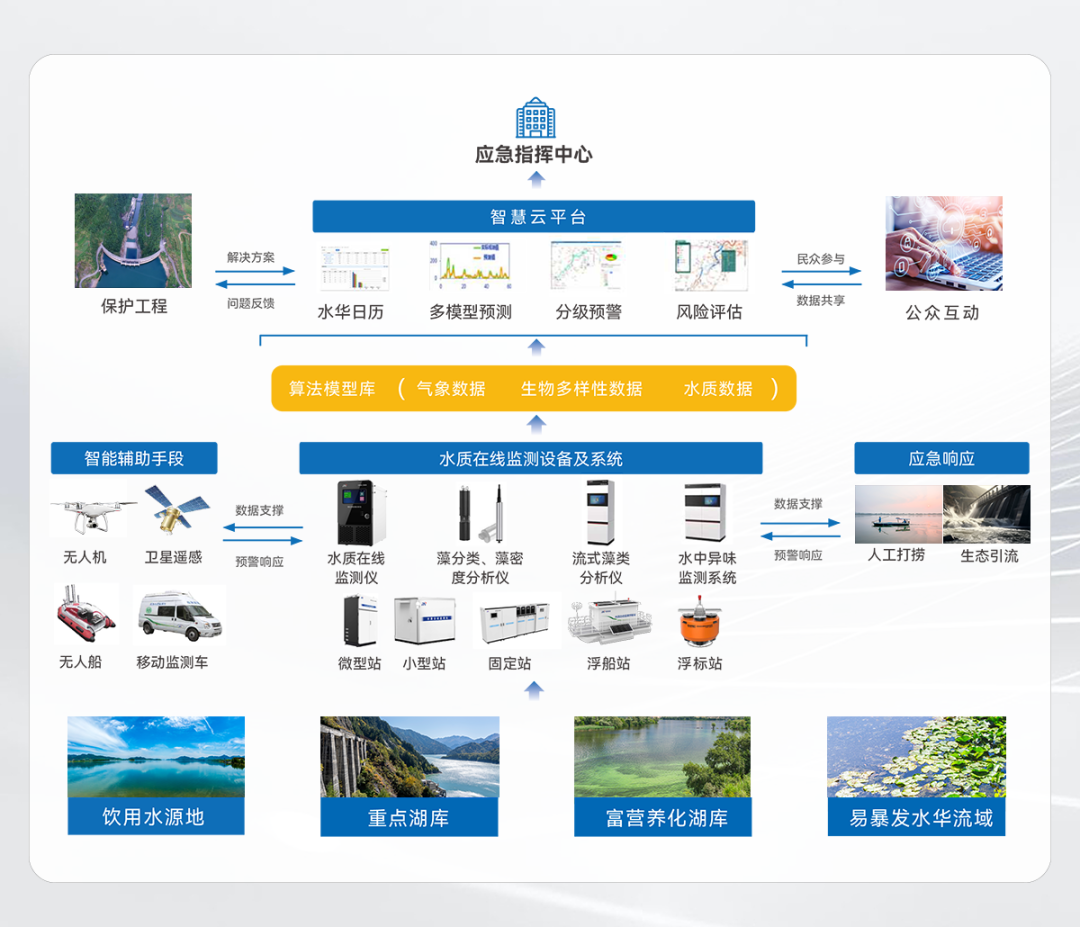Screen dimensions: 1080x927
Task: Click the water quality online monitor device
Action: pos(355,513)
